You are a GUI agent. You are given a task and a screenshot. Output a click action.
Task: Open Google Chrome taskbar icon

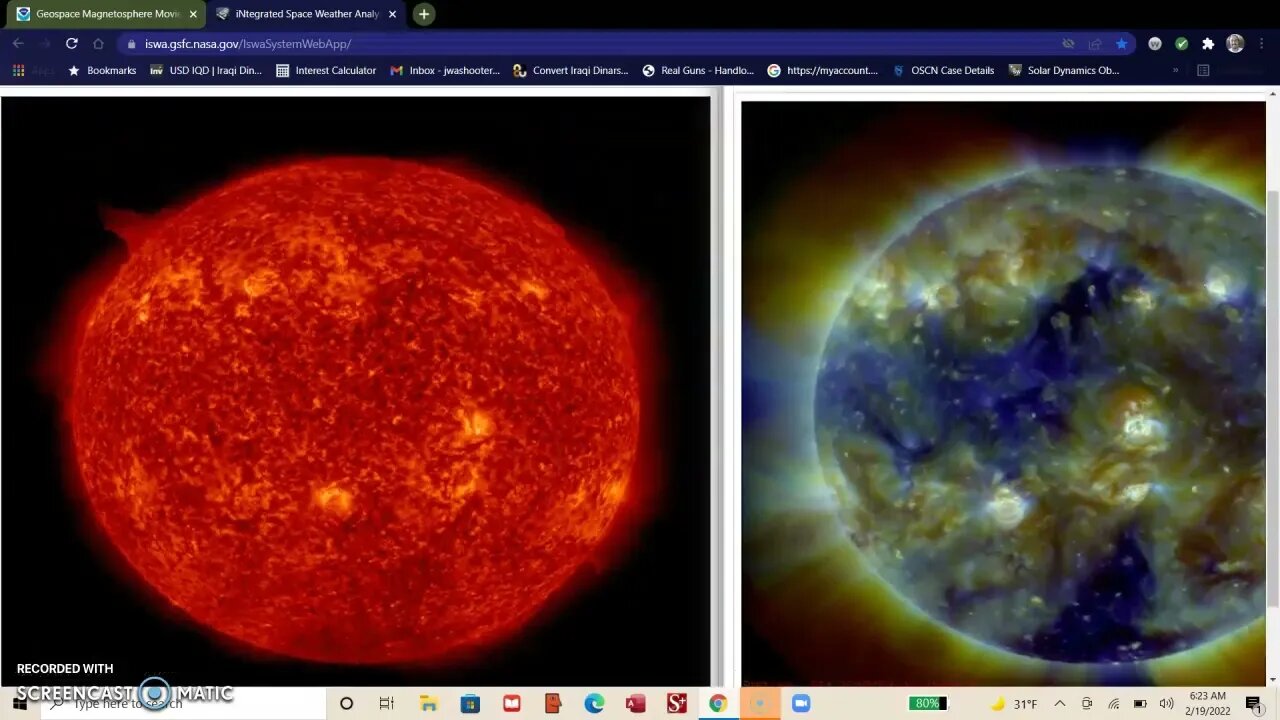tap(718, 704)
